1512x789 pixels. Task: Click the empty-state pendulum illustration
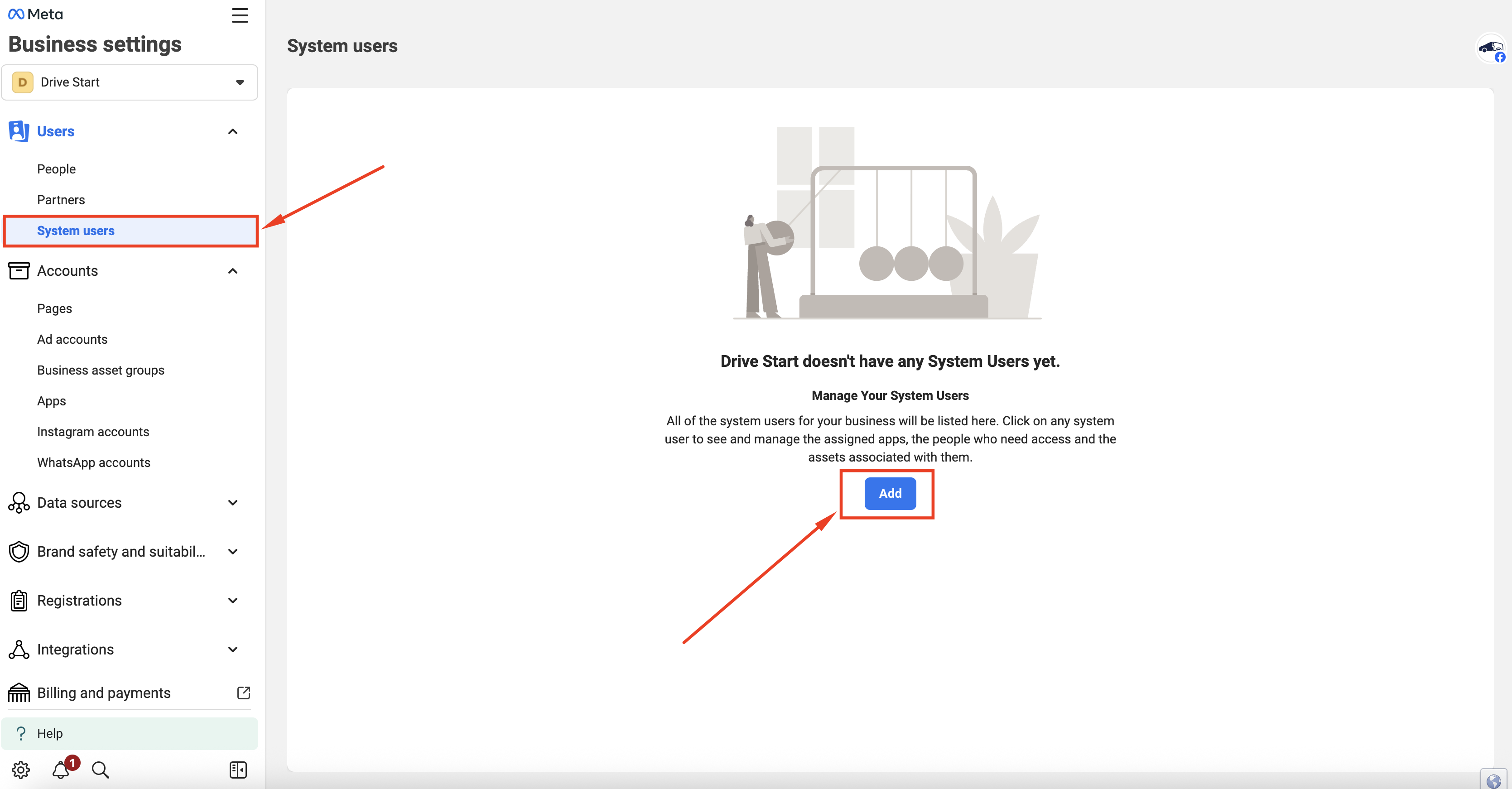coord(887,223)
